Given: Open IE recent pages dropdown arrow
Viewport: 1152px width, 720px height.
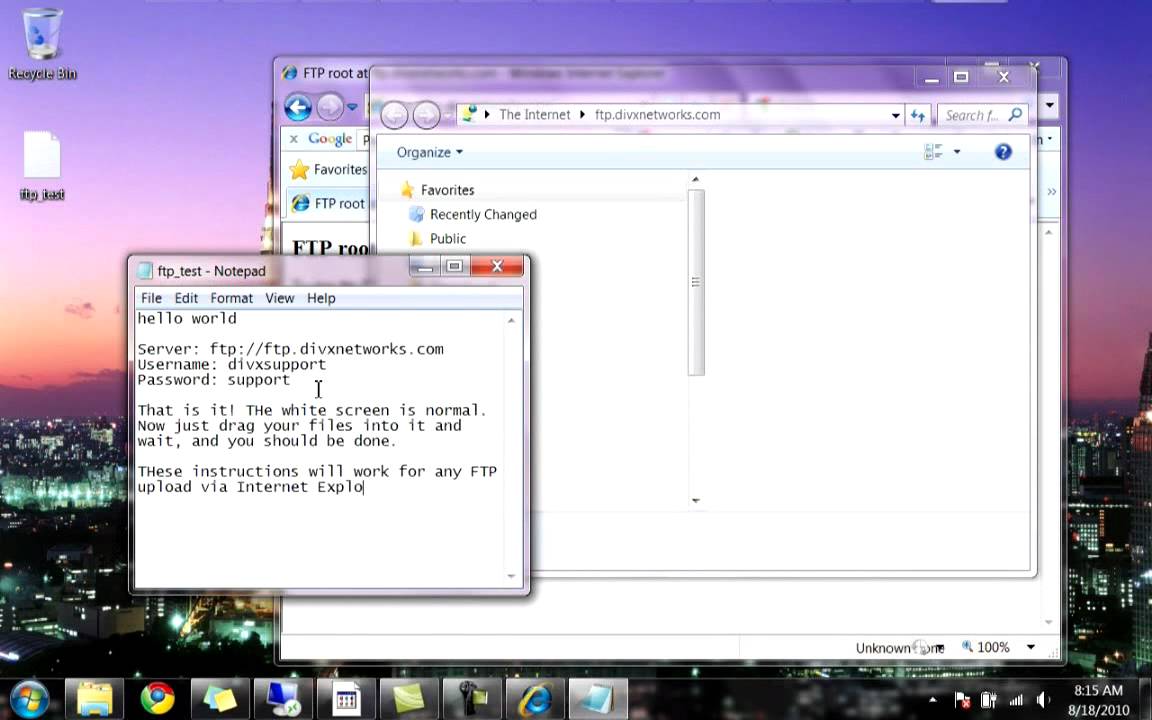Looking at the screenshot, I should click(x=353, y=108).
